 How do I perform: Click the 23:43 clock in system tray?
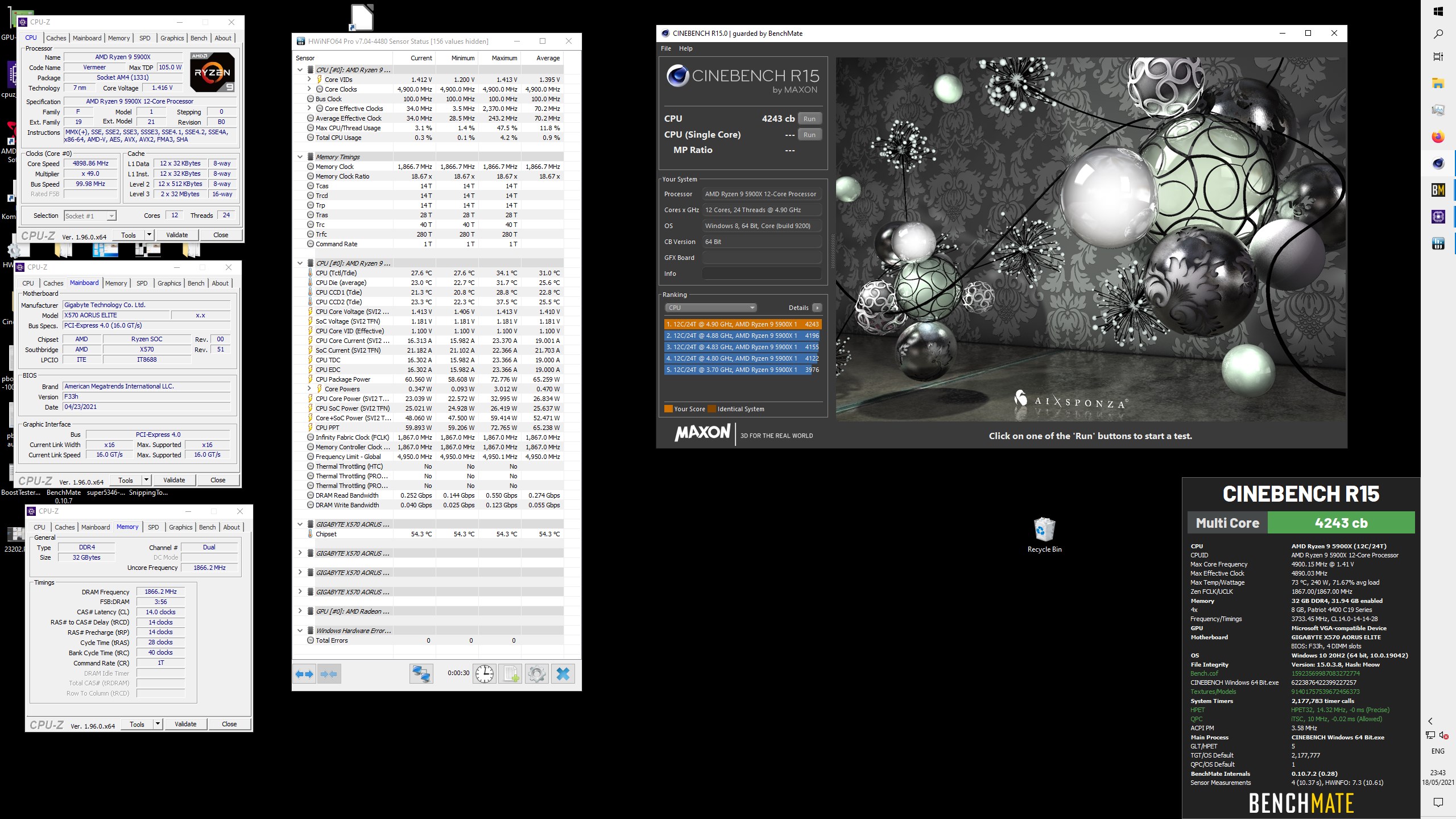click(x=1438, y=772)
